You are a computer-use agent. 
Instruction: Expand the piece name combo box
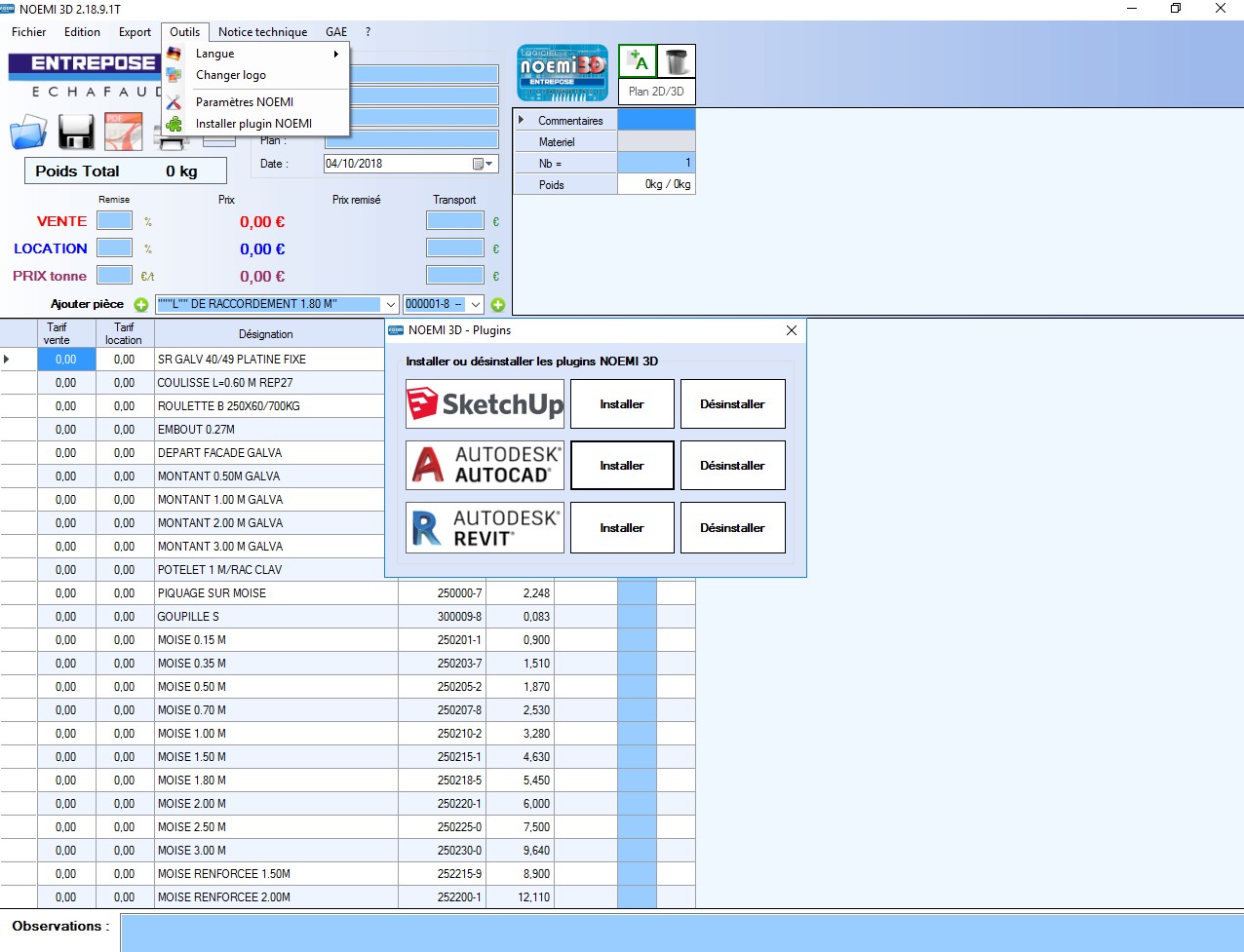(x=390, y=305)
